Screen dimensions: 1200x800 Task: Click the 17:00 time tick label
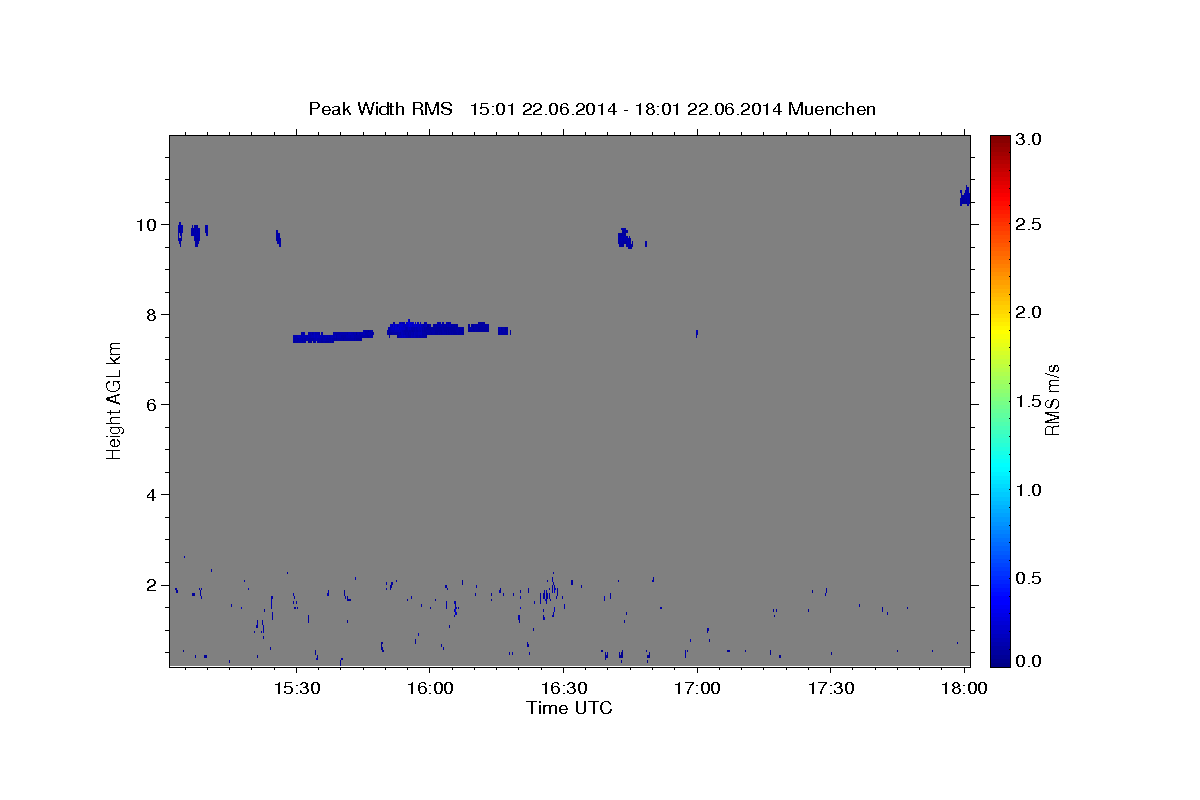tap(697, 690)
